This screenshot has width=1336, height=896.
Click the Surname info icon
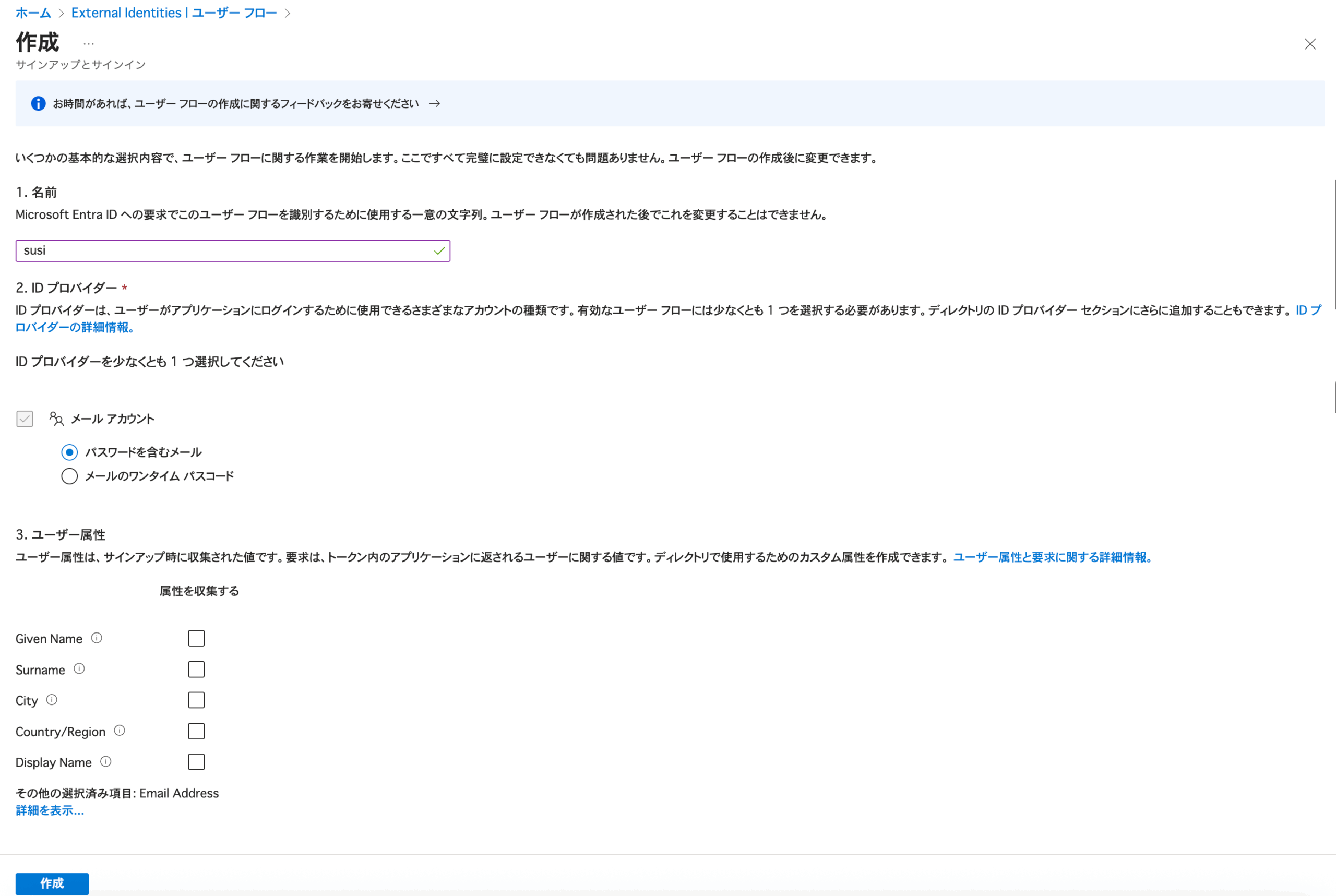[x=79, y=669]
